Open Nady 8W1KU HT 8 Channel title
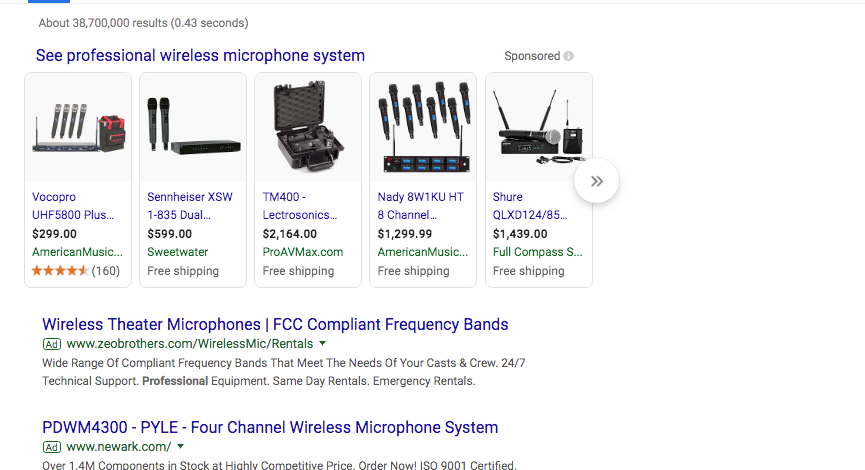The width and height of the screenshot is (865, 470). [x=421, y=206]
